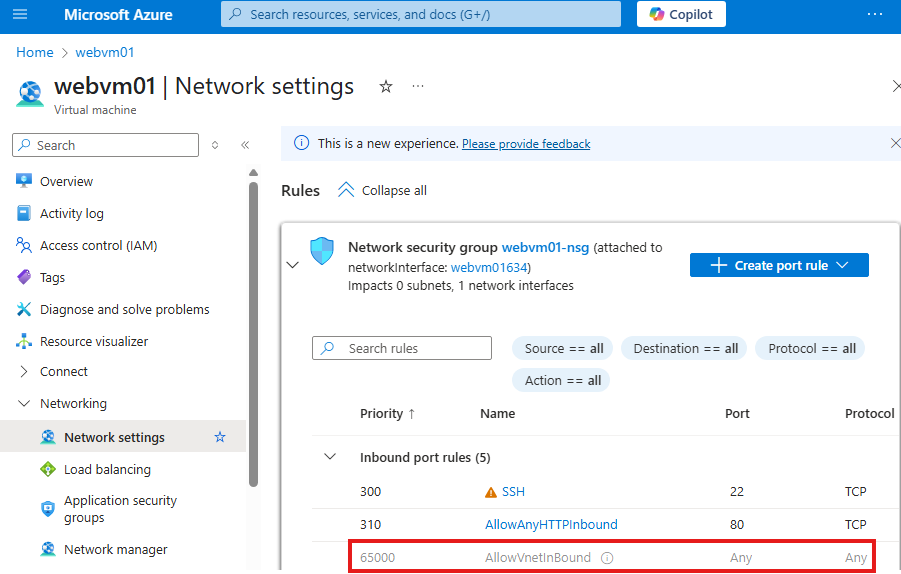Click the info icon beside AllowVnetInBound
This screenshot has height=574, width=901.
click(x=607, y=557)
